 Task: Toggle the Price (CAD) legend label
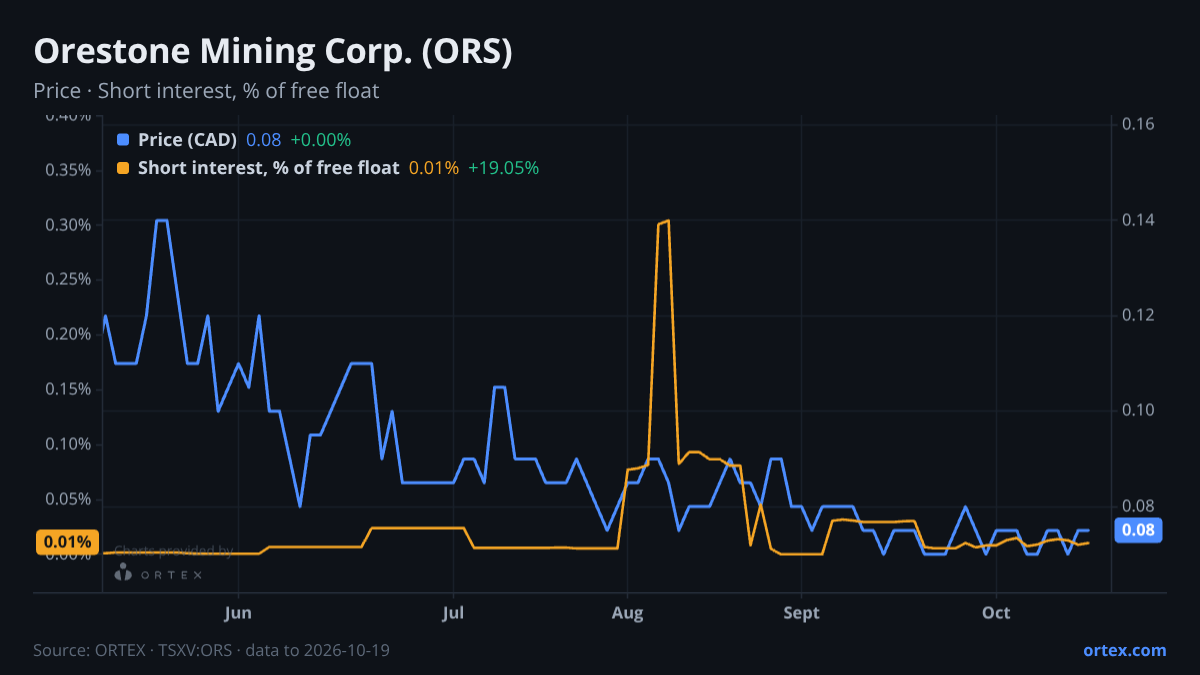pos(188,140)
